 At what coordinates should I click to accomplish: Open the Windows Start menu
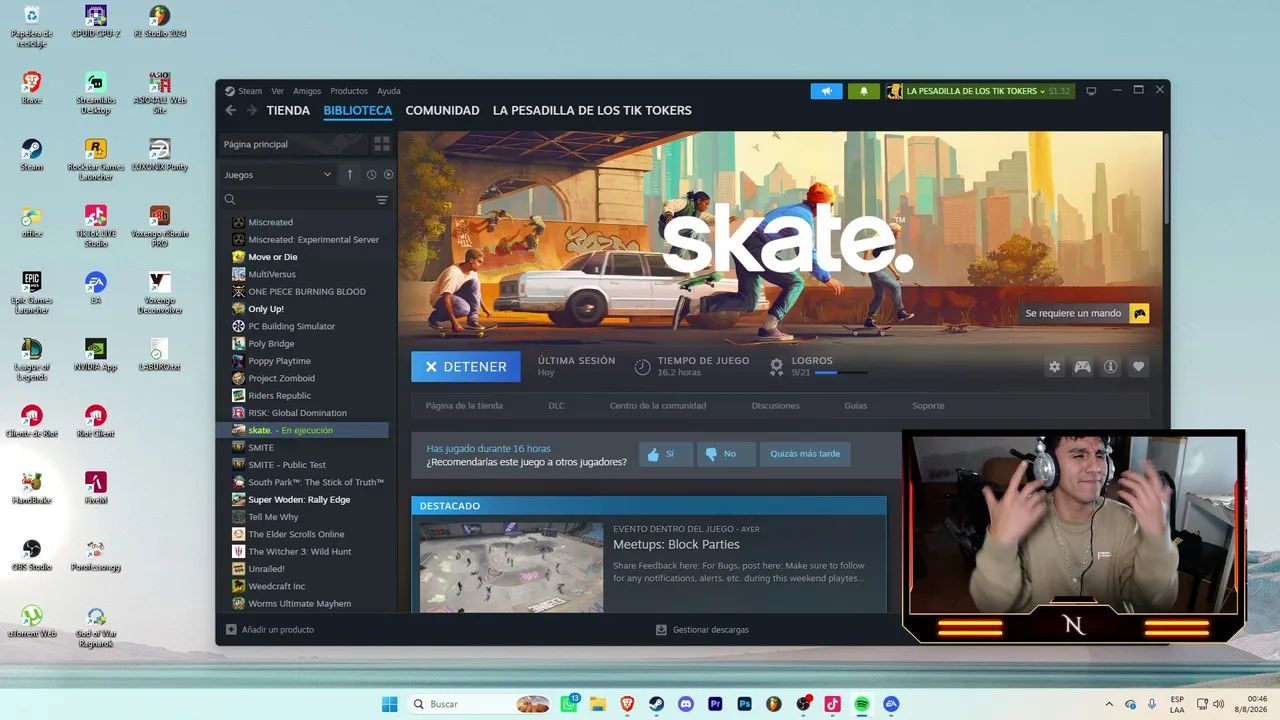pyautogui.click(x=389, y=704)
